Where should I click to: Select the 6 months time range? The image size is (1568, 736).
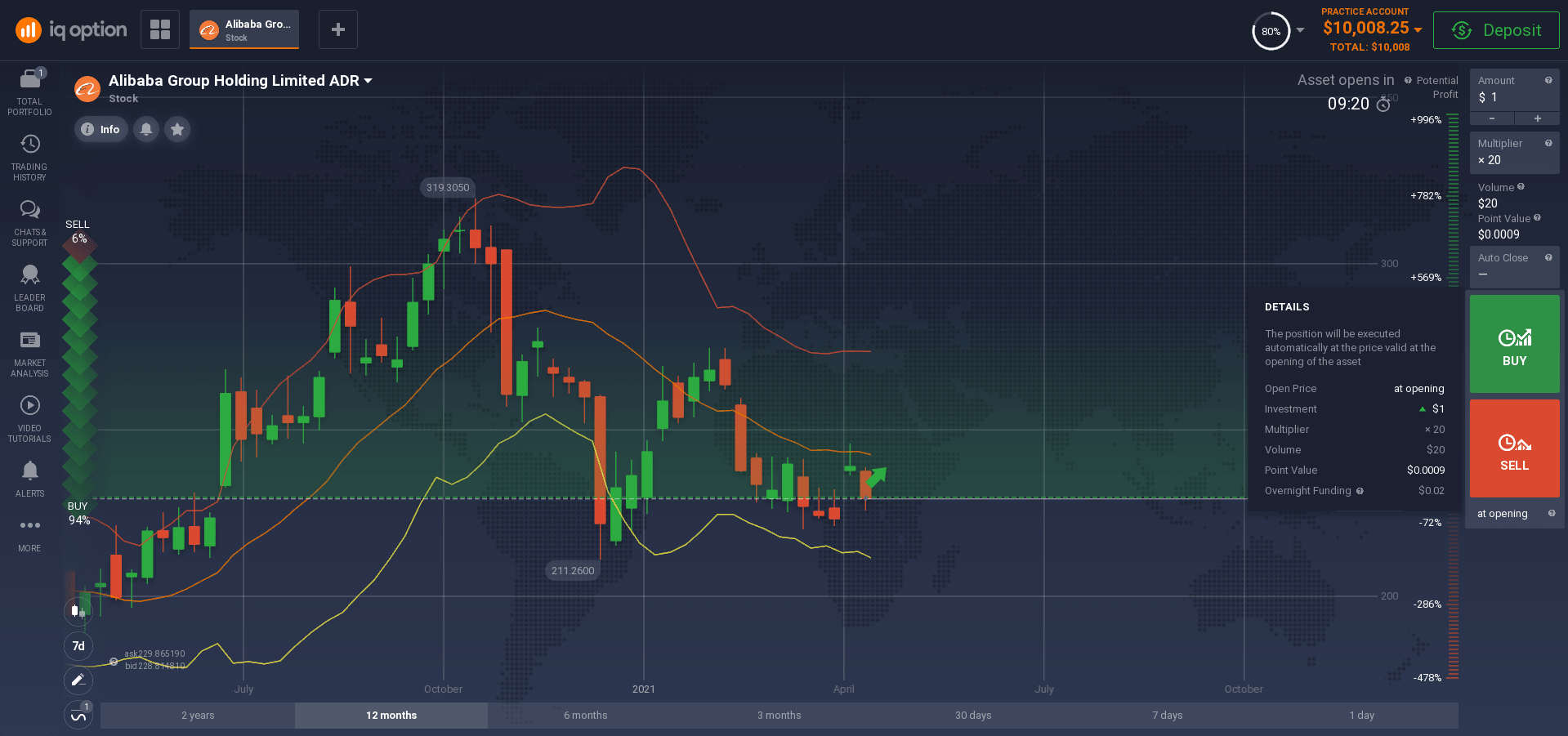point(585,716)
